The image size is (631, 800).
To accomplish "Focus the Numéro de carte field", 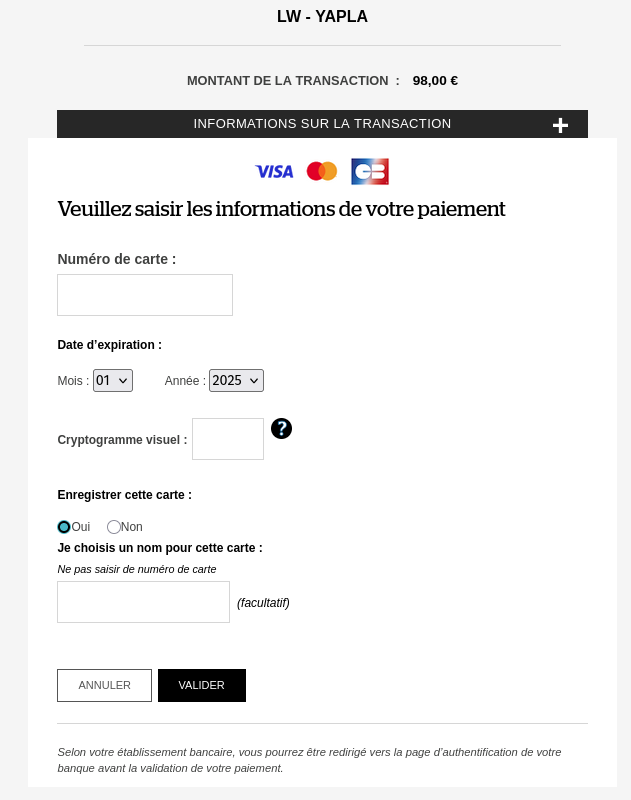I will [x=145, y=295].
